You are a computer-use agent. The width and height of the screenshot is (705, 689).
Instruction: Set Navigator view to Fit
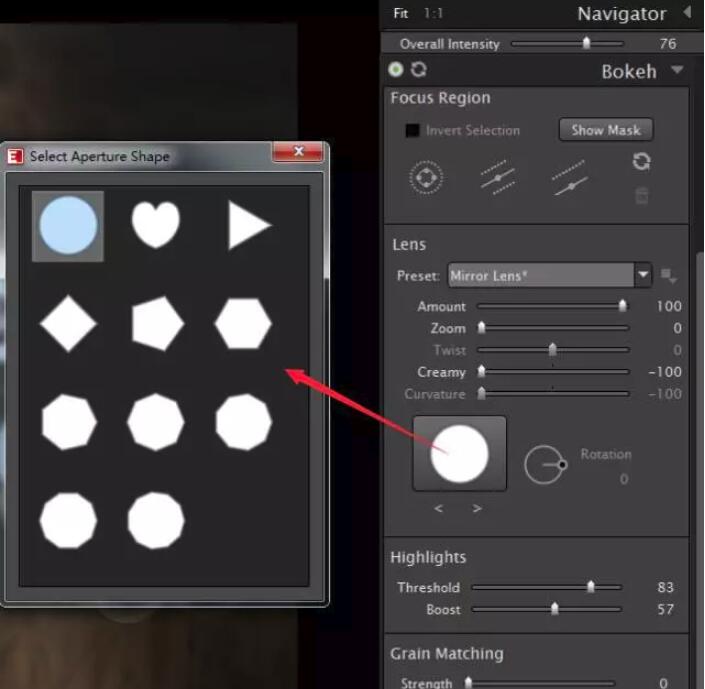401,13
